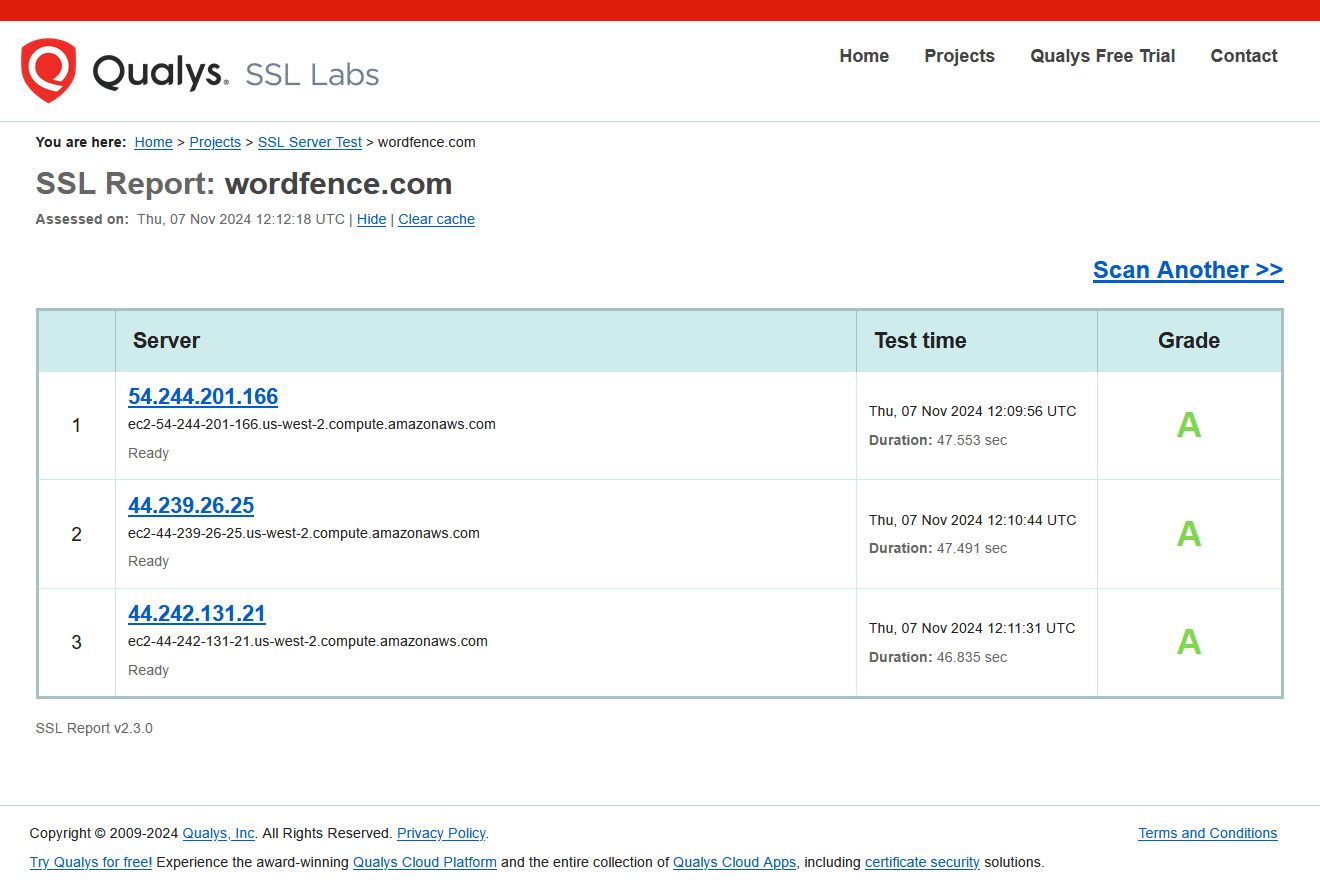Open the Home navigation item

863,56
